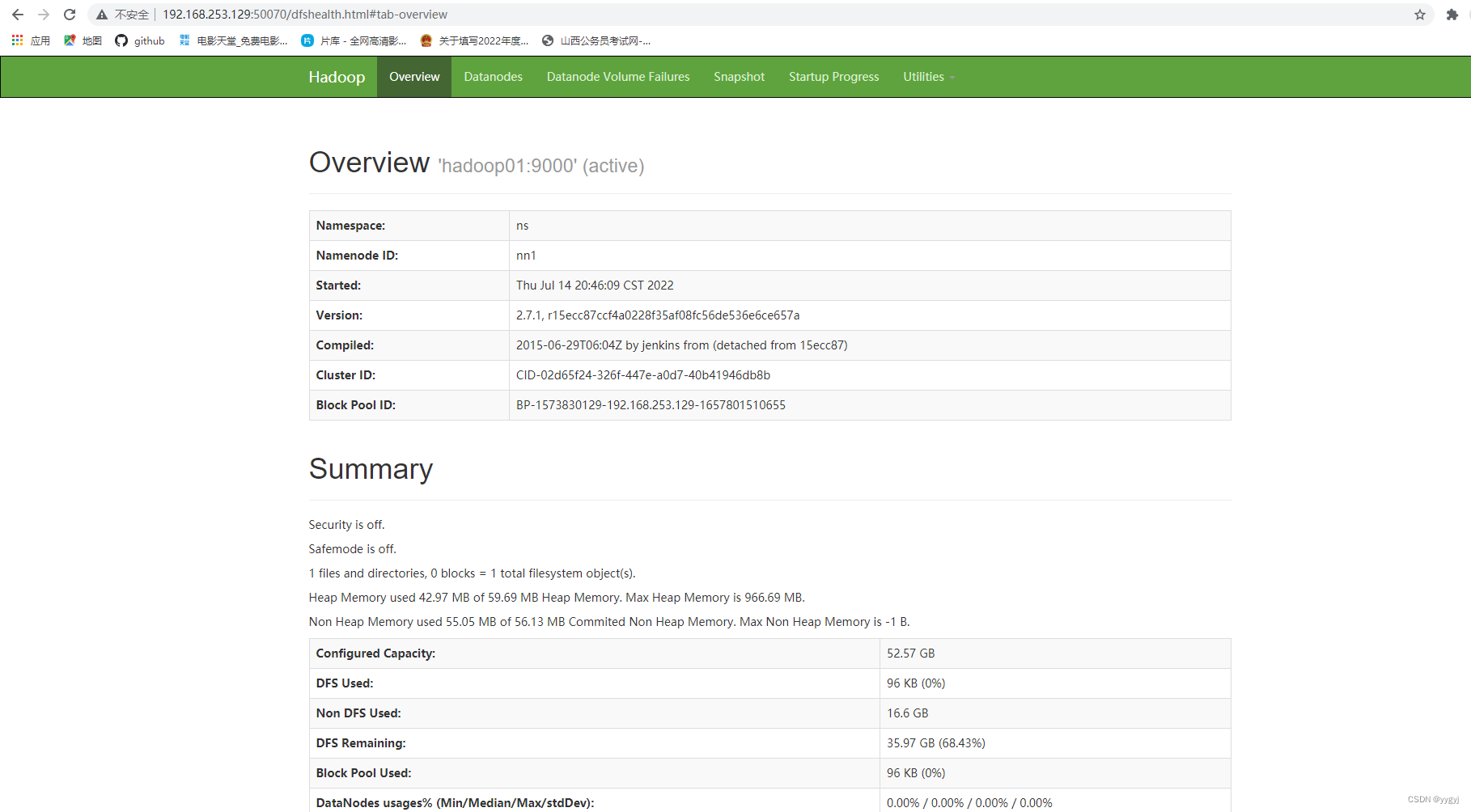Click the browser back arrow
This screenshot has height=812, width=1471.
point(18,15)
